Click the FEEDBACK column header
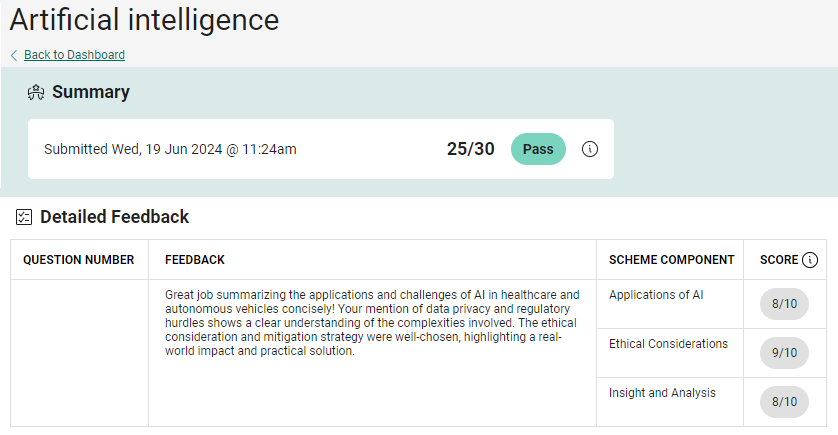 tap(195, 260)
